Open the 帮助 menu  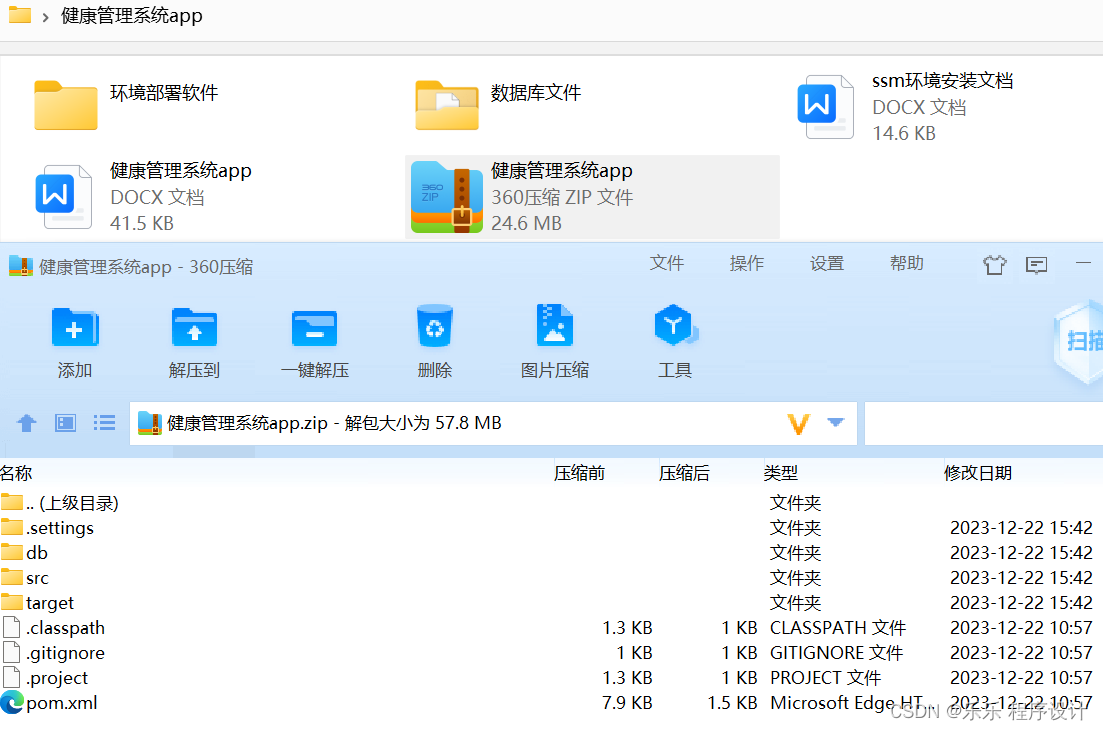point(907,263)
